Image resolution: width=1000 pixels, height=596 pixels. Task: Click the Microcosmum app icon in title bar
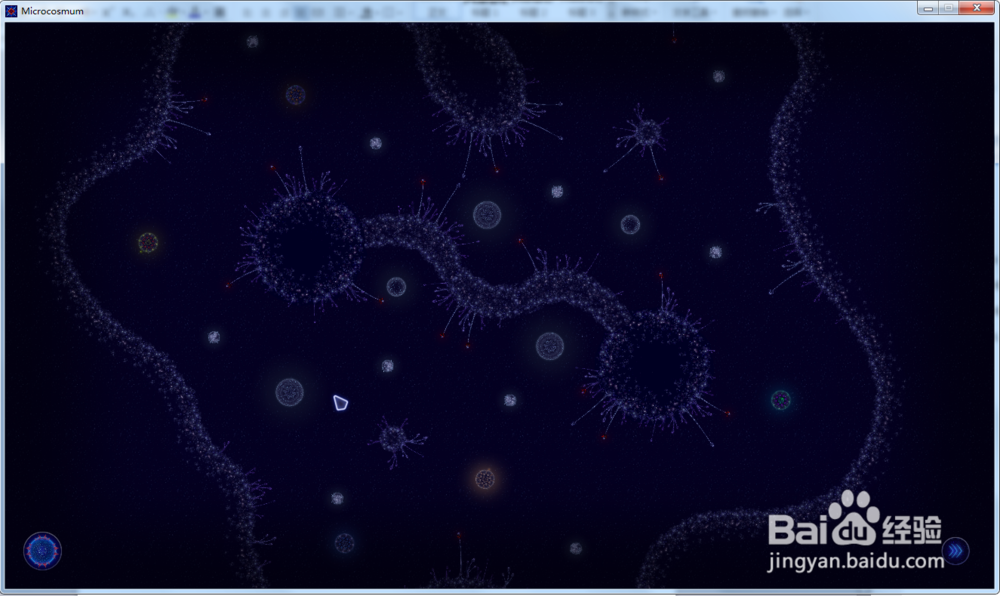[11, 11]
